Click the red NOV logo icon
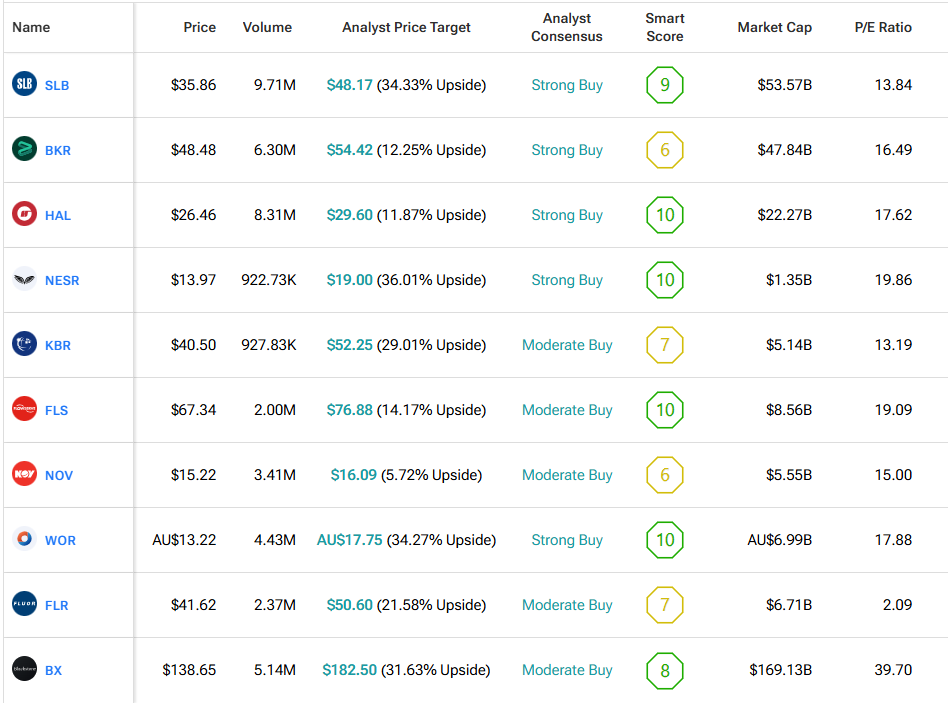 click(24, 475)
